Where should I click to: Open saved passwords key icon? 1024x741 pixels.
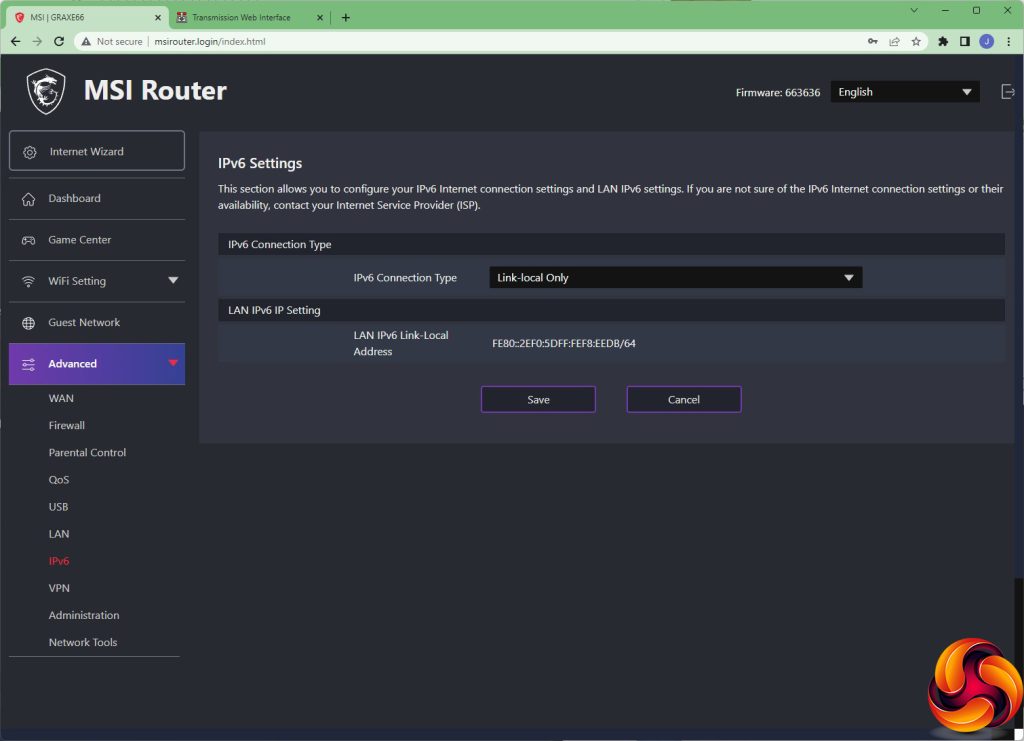872,41
